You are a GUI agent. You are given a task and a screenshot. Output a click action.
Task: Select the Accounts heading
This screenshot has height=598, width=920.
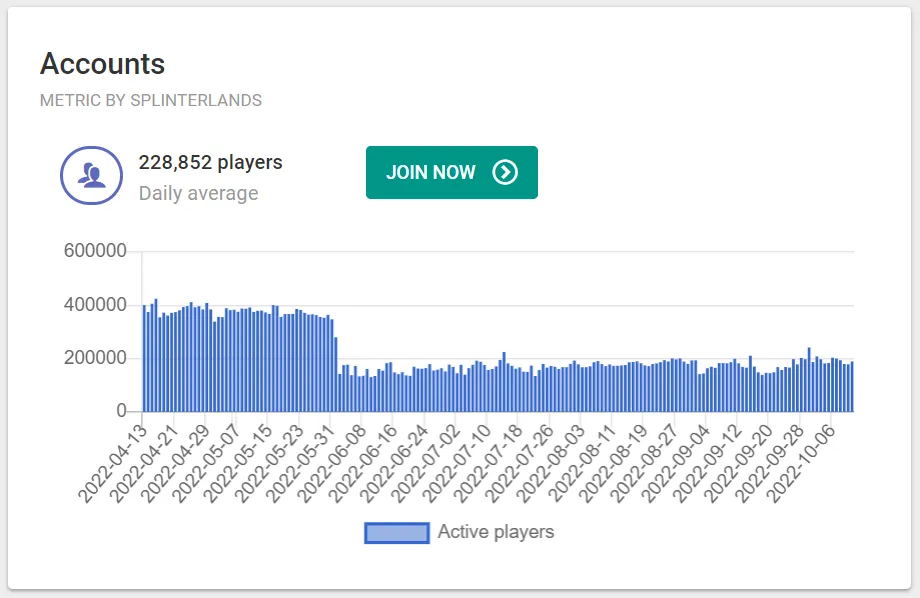click(102, 64)
